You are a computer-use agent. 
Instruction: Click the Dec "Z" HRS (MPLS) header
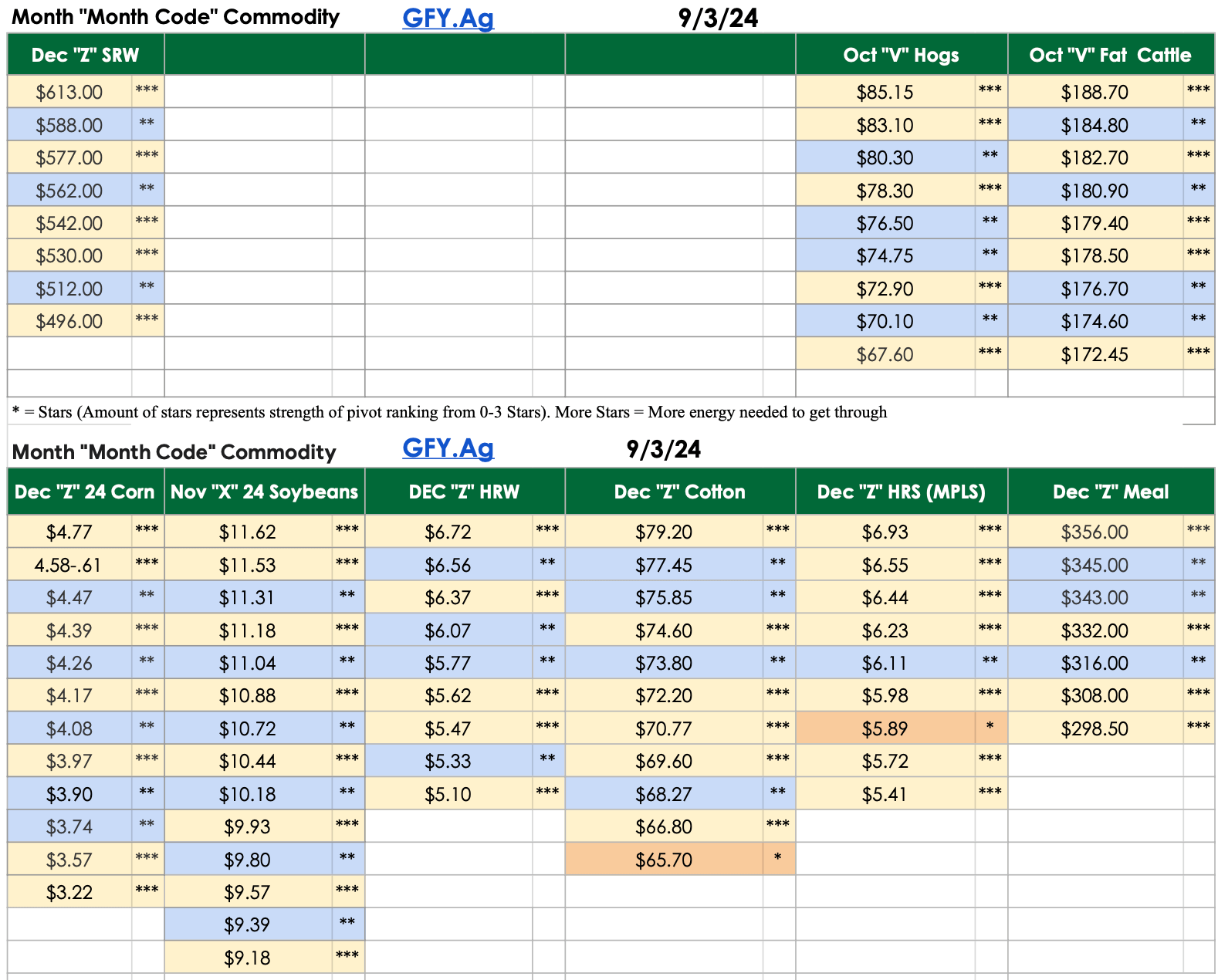[x=901, y=492]
